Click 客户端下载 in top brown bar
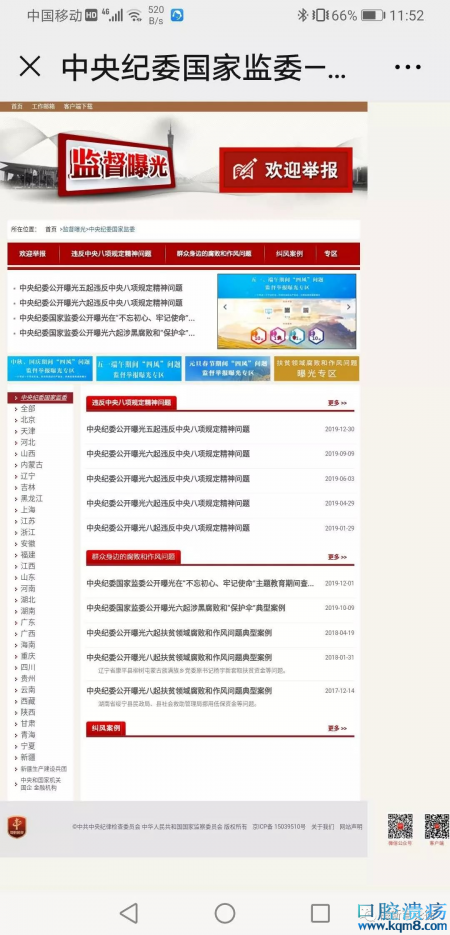450x935 pixels. (x=78, y=107)
